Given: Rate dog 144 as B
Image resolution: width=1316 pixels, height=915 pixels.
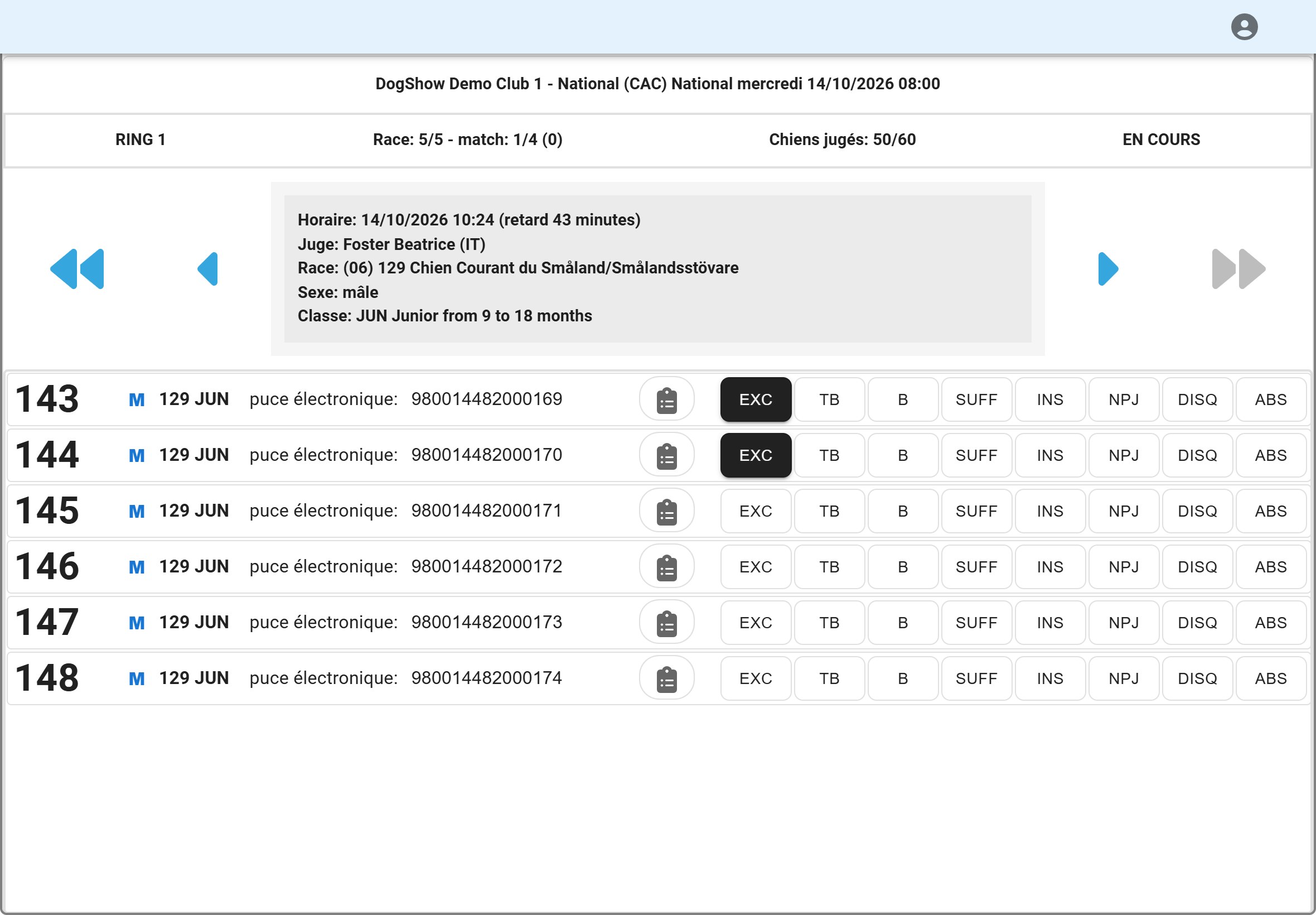Looking at the screenshot, I should click(x=903, y=455).
